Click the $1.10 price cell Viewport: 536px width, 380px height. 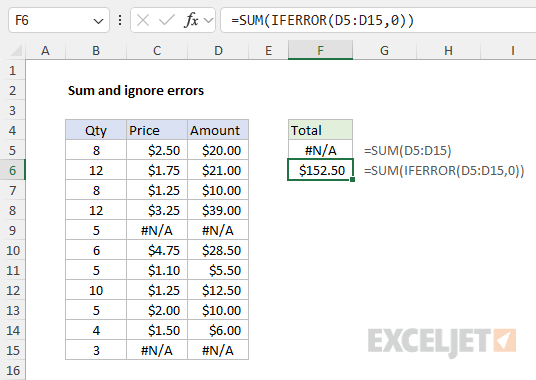click(157, 270)
